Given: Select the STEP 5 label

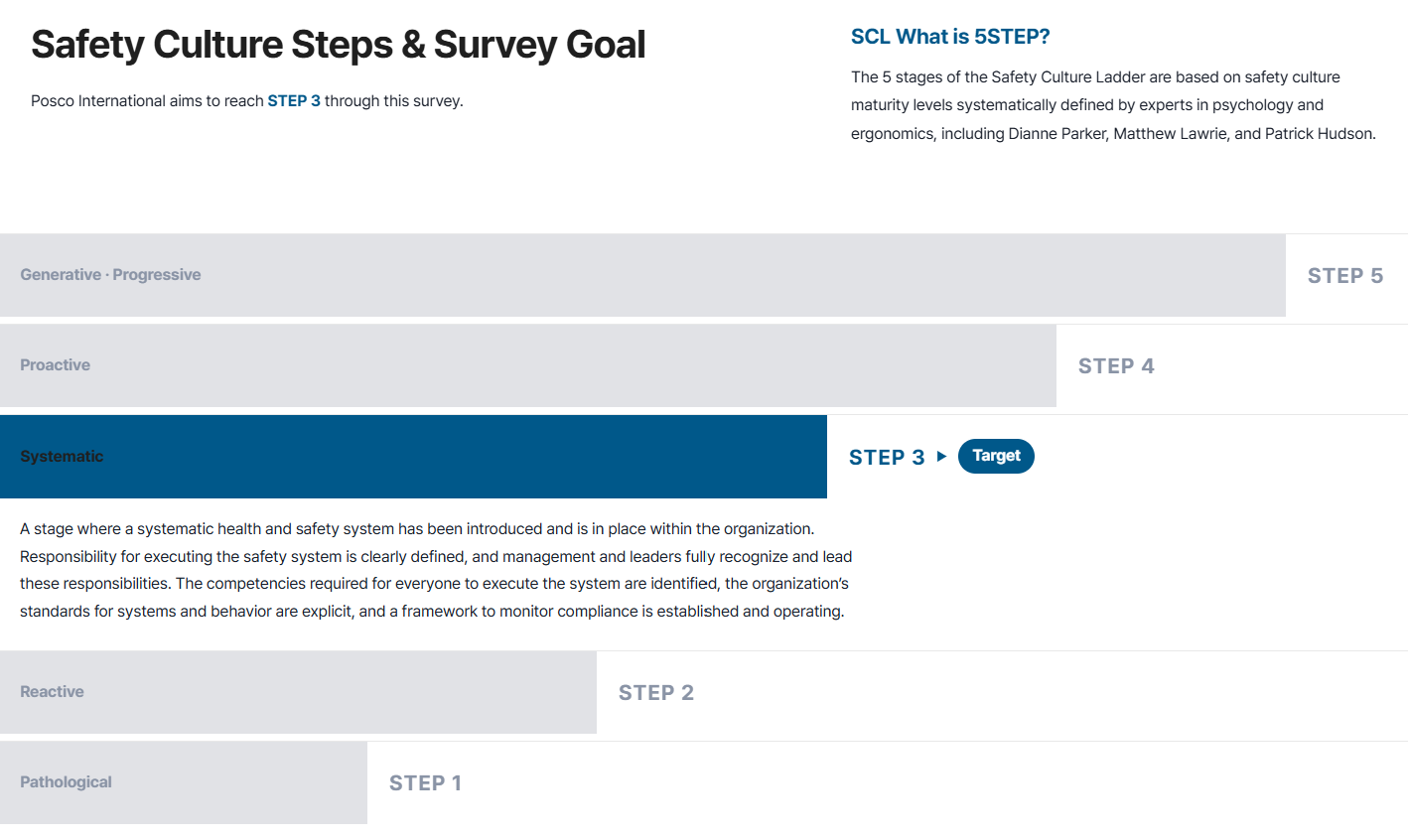Looking at the screenshot, I should pos(1345,276).
